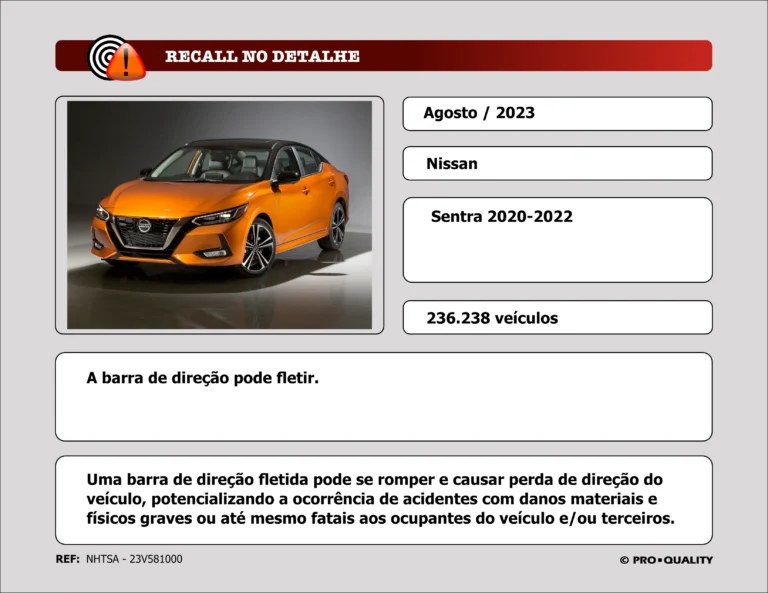Viewport: 768px width, 593px height.
Task: Click the 236.238 veículos count field
Action: click(557, 318)
